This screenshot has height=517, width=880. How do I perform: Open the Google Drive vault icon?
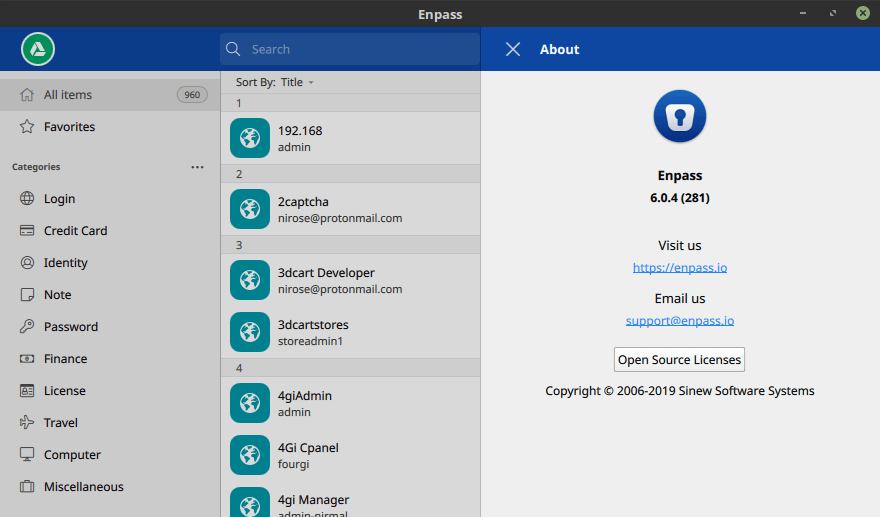38,49
